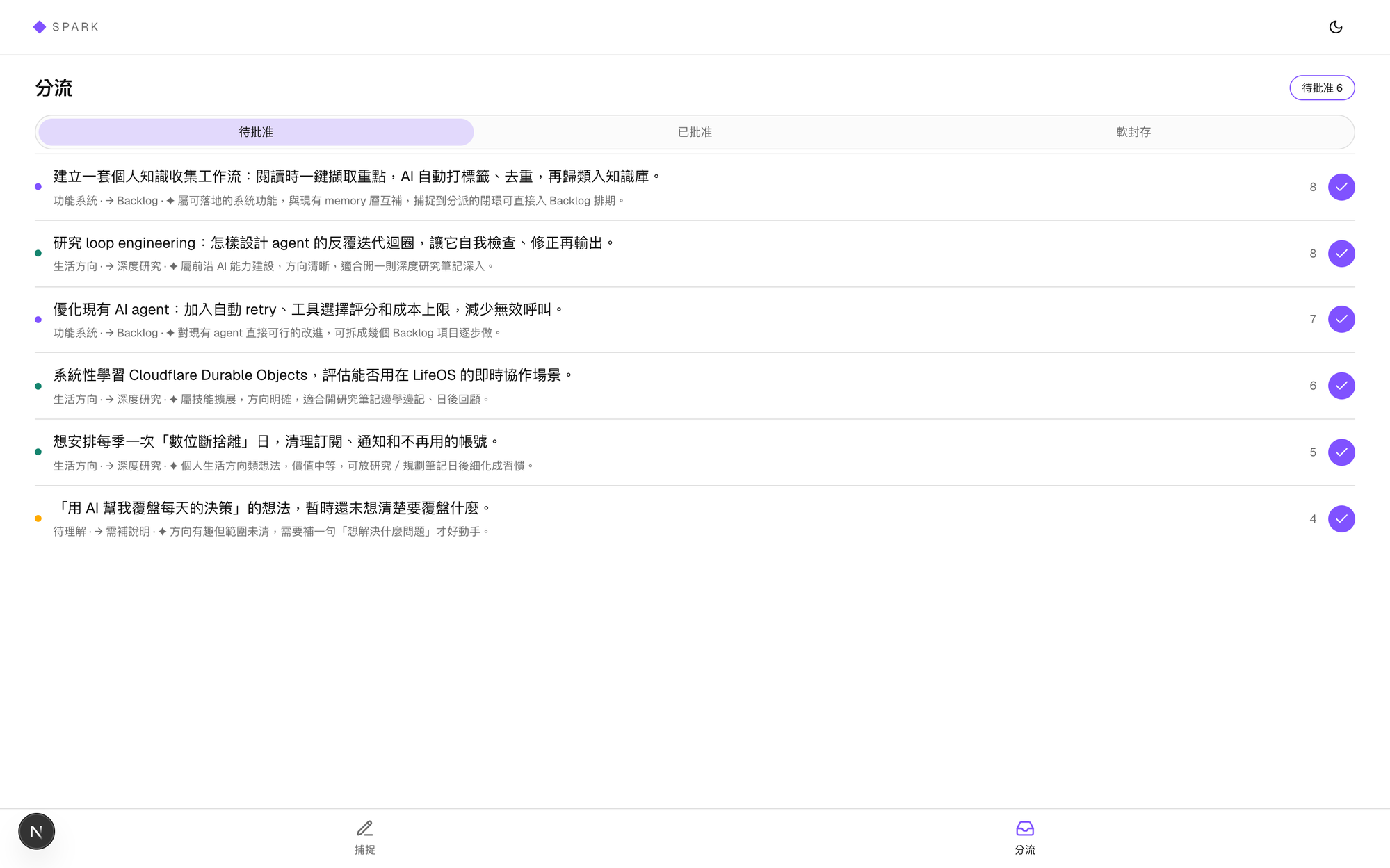The width and height of the screenshot is (1390, 868).
Task: Click score 7 on the AI agent row
Action: (1313, 319)
